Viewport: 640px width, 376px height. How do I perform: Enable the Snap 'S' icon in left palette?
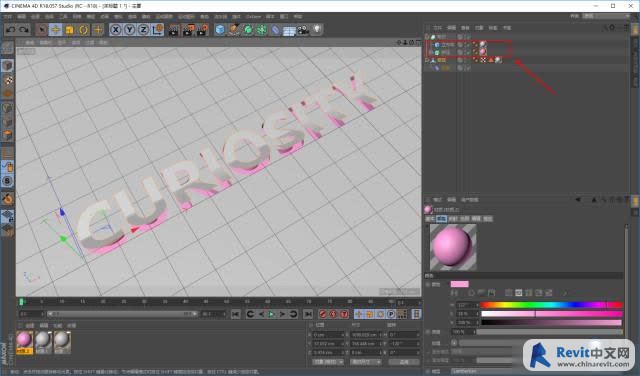[x=7, y=180]
